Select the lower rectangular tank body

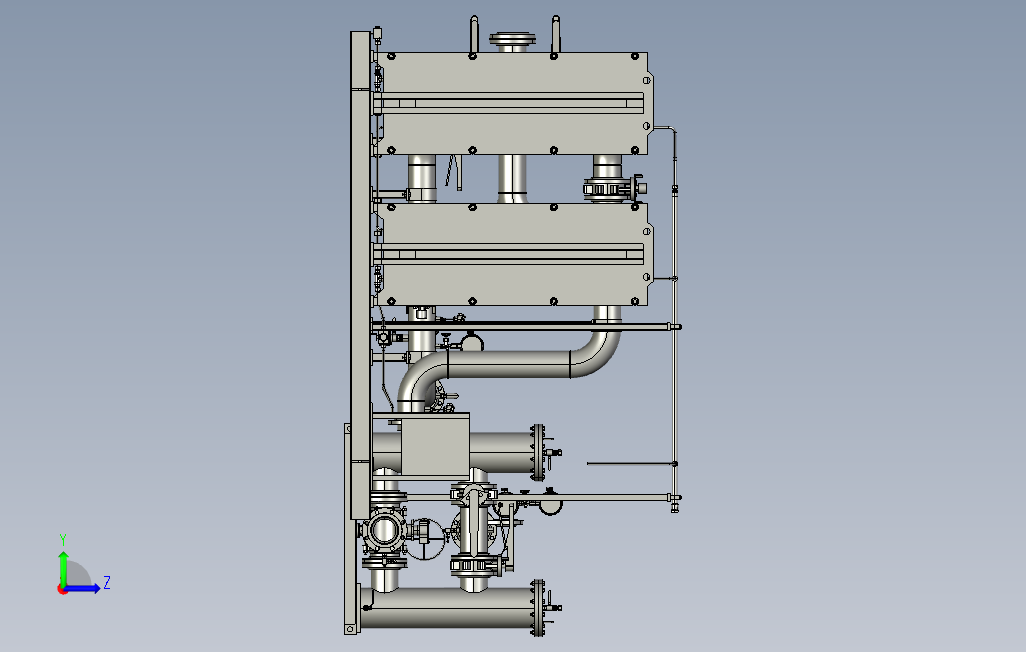coord(514,254)
